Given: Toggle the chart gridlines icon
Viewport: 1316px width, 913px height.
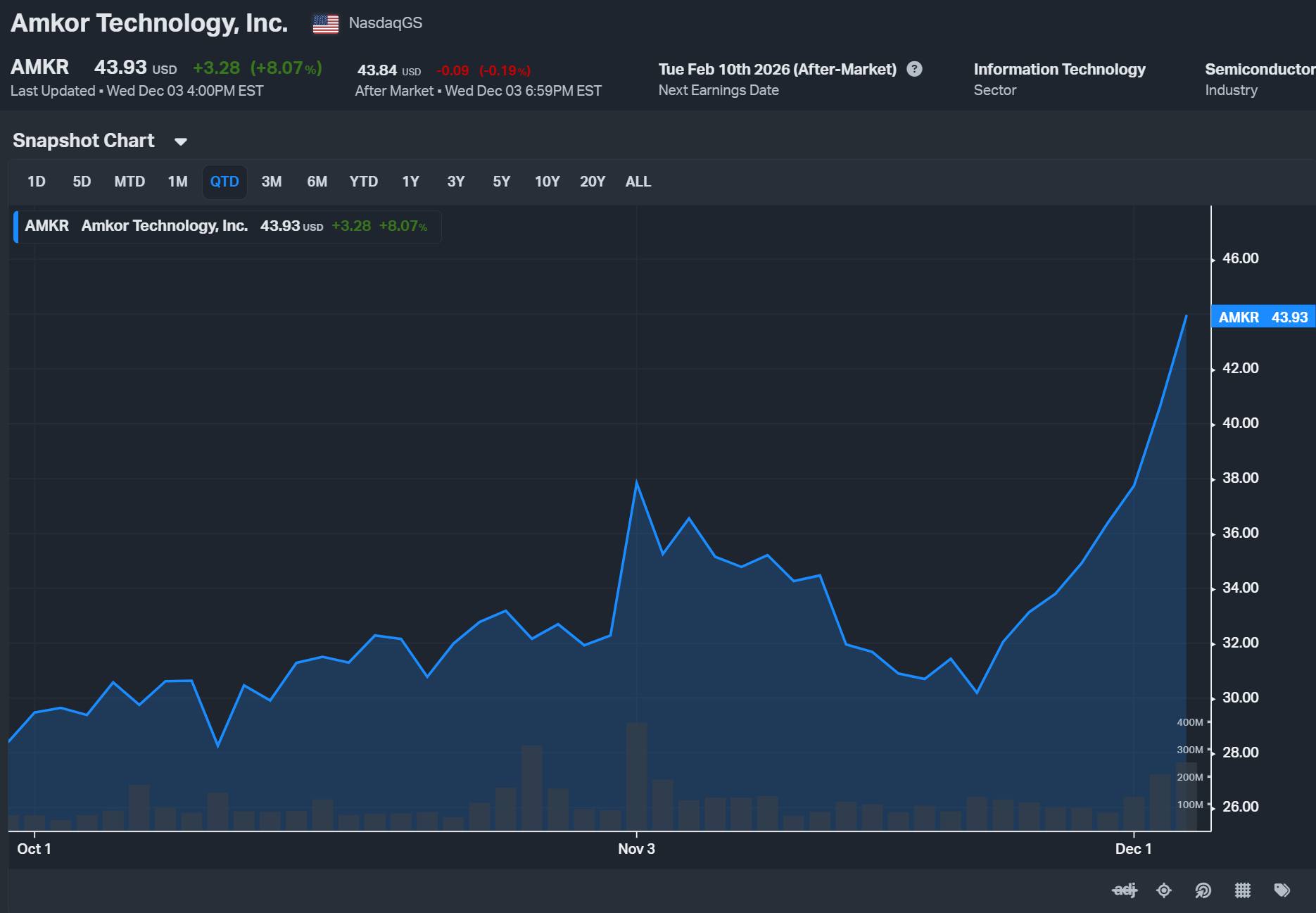Looking at the screenshot, I should pyautogui.click(x=1243, y=890).
